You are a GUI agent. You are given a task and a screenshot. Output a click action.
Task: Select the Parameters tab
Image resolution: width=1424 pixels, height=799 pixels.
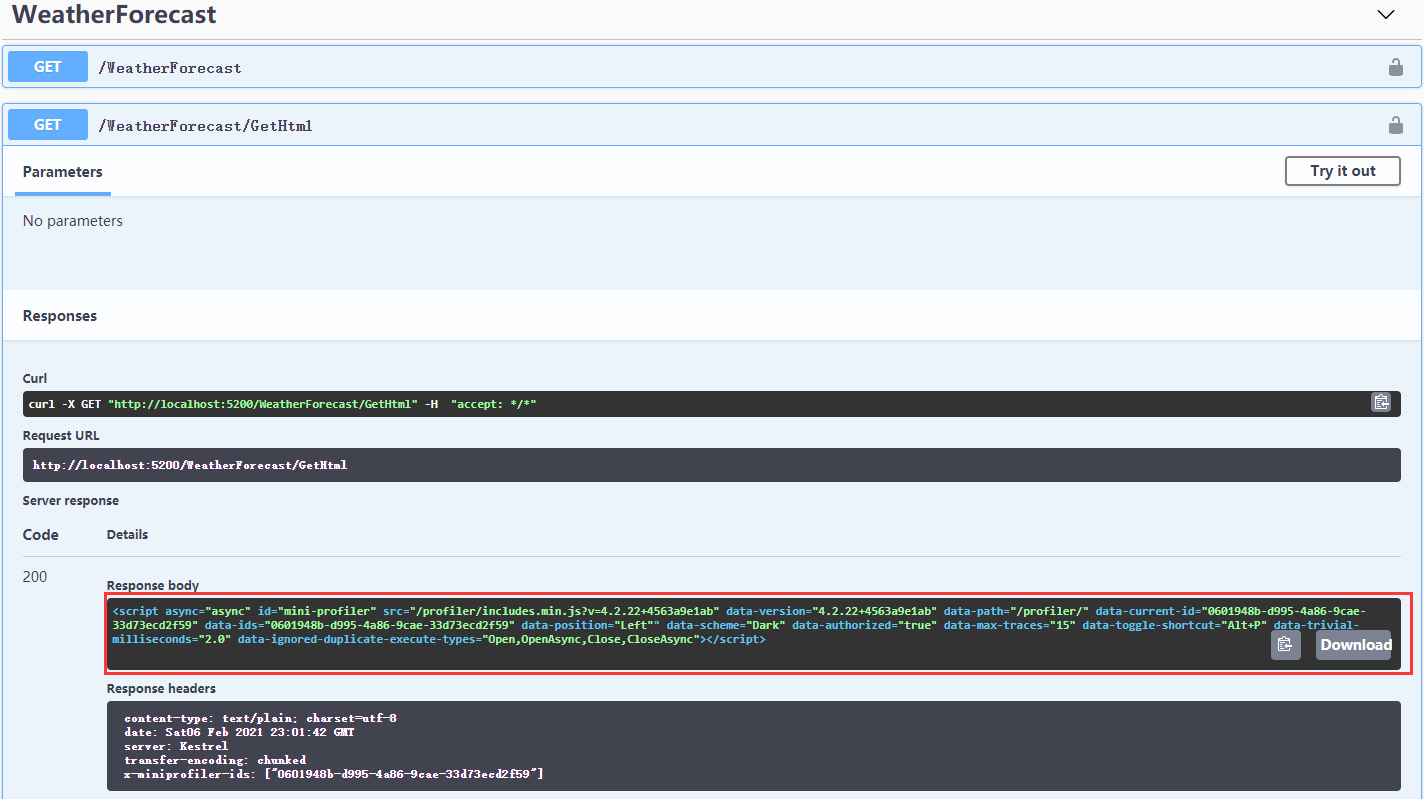[x=62, y=172]
